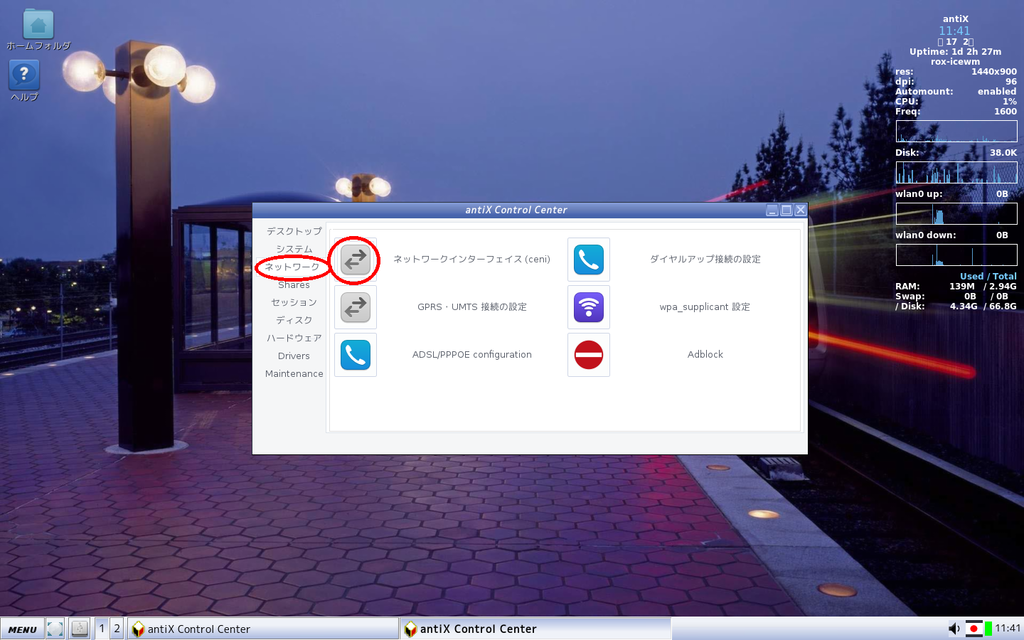Click the ADSL/PPPOE configuration label
The width and height of the screenshot is (1024, 640).
472,355
